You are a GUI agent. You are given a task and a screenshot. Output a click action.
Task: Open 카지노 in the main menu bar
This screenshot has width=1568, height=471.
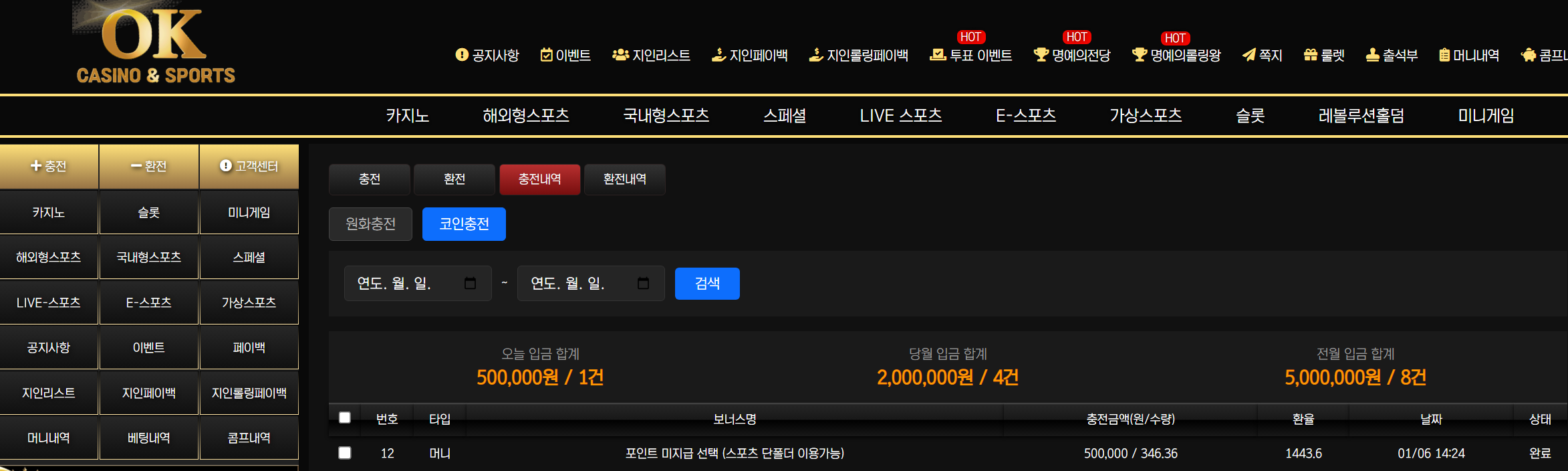click(x=407, y=116)
